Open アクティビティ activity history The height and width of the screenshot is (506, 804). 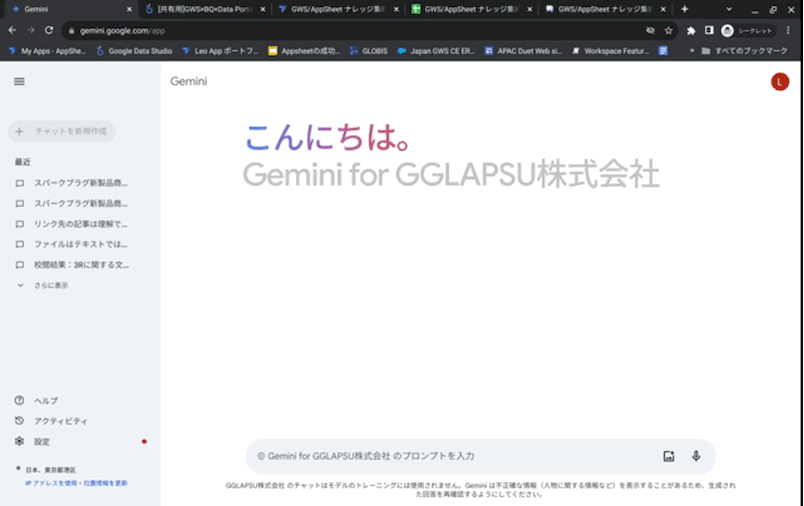coord(51,421)
